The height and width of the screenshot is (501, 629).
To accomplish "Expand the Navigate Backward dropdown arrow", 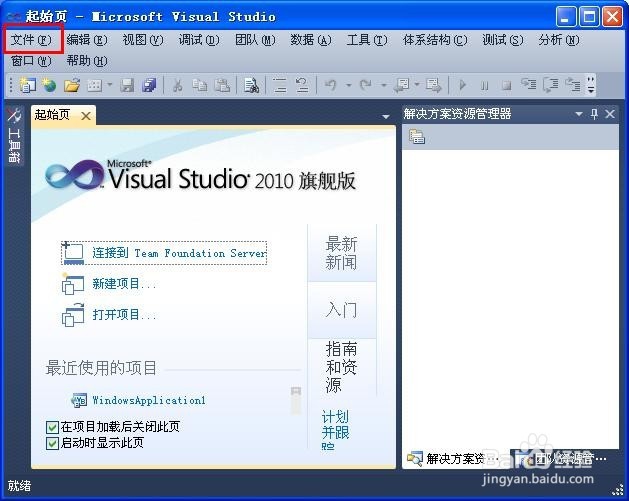I will pyautogui.click(x=417, y=85).
